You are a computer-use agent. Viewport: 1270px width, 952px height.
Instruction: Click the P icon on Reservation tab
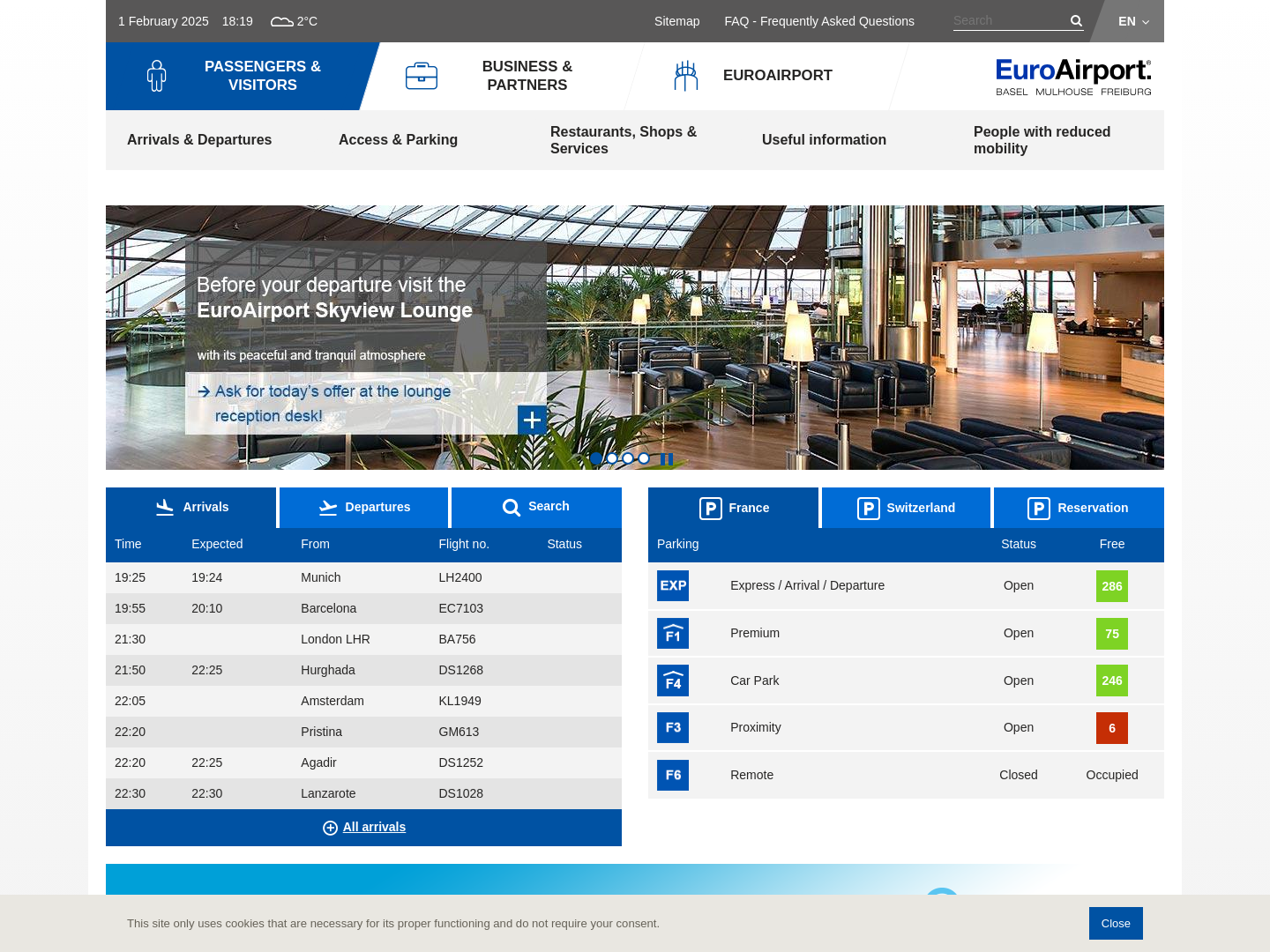[x=1039, y=509]
